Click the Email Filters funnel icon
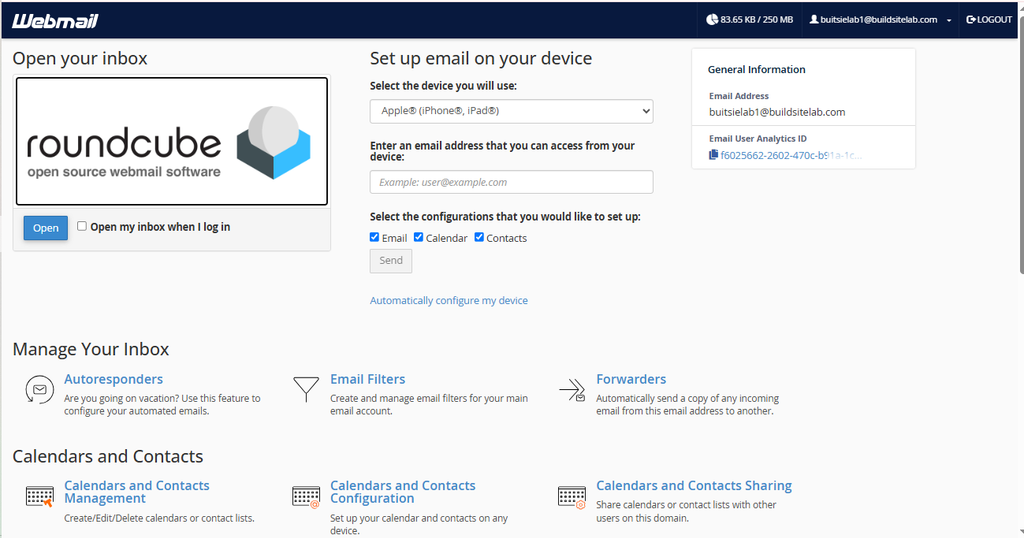The width and height of the screenshot is (1024, 538). tap(306, 388)
